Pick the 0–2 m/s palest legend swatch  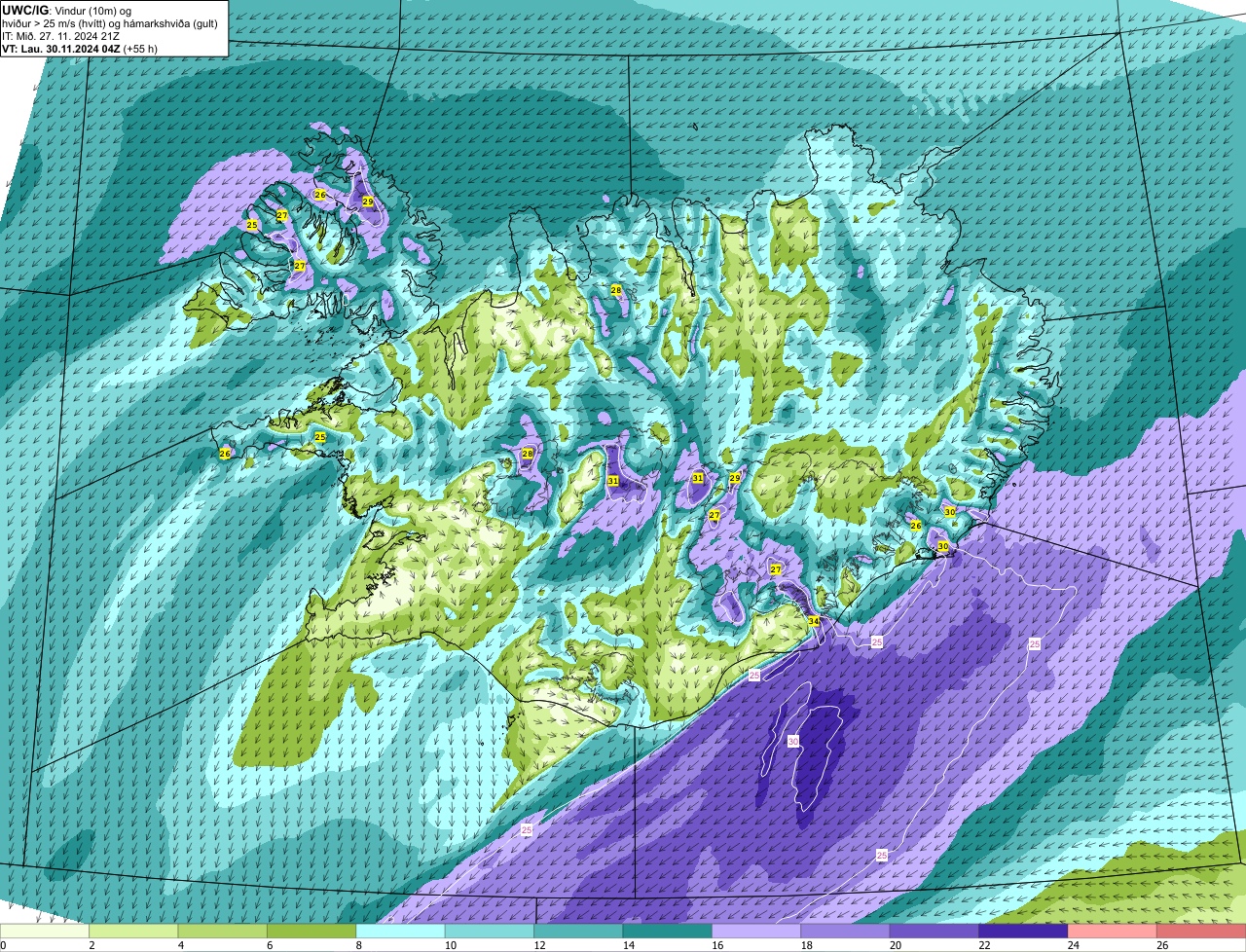point(45,932)
